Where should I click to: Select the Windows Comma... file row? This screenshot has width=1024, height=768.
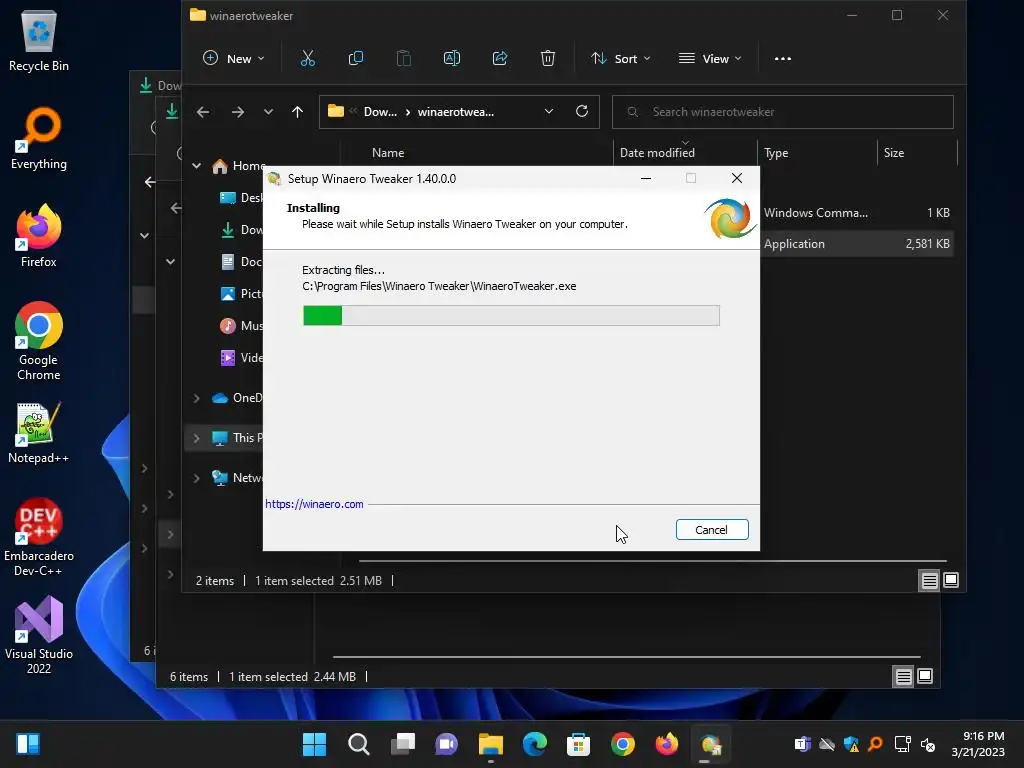point(857,213)
